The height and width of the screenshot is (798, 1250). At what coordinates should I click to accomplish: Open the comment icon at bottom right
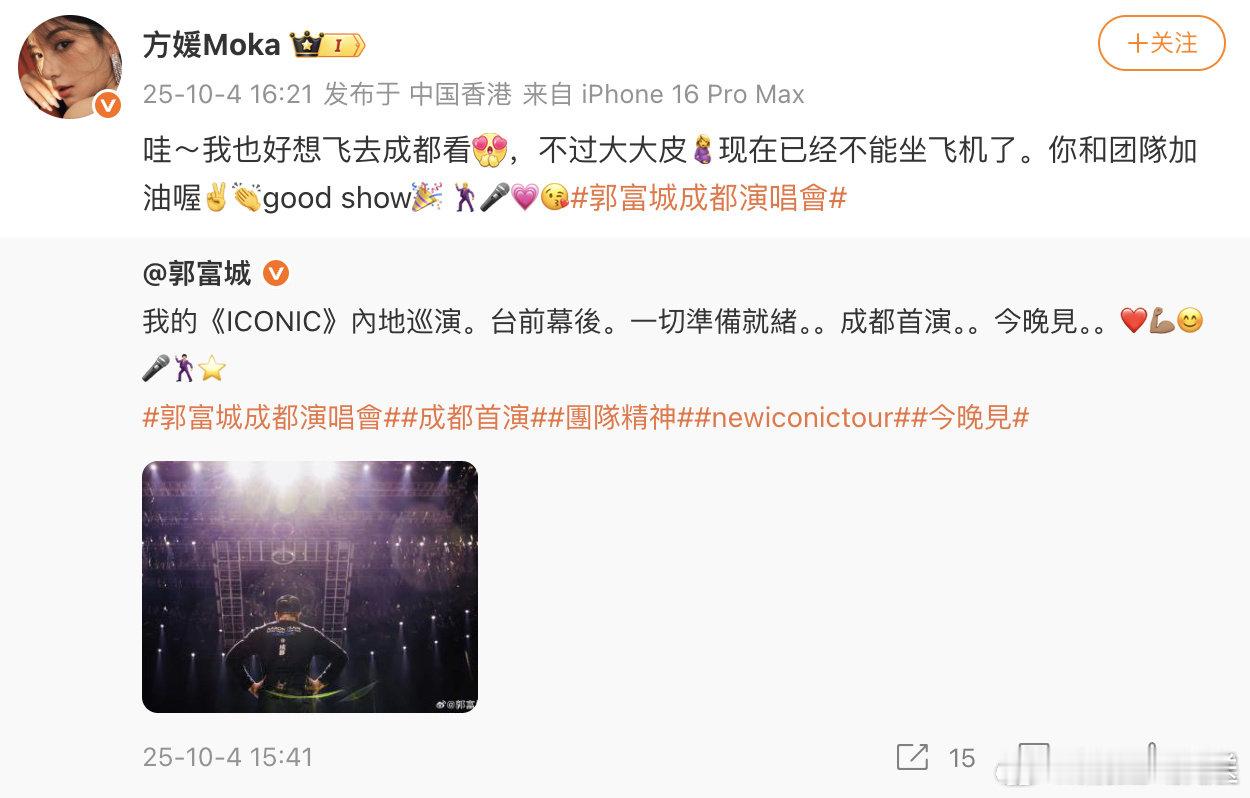1034,757
